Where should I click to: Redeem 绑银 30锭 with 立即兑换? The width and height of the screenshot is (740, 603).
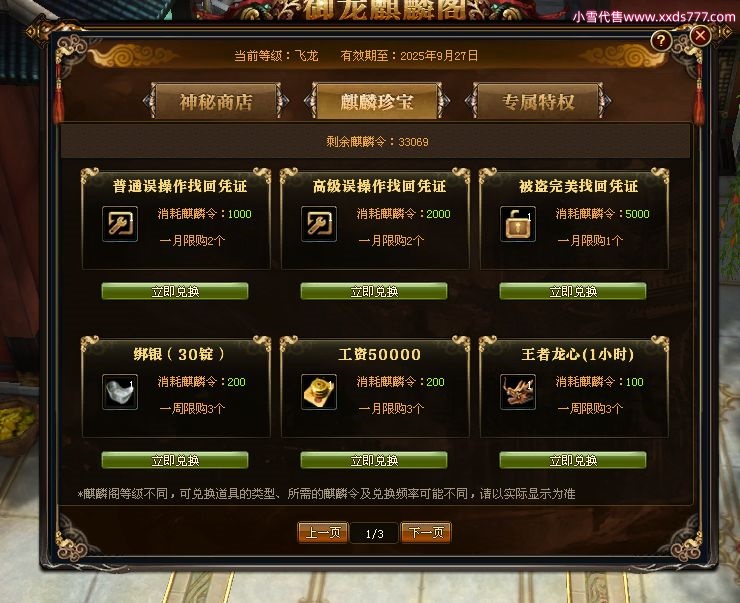175,460
